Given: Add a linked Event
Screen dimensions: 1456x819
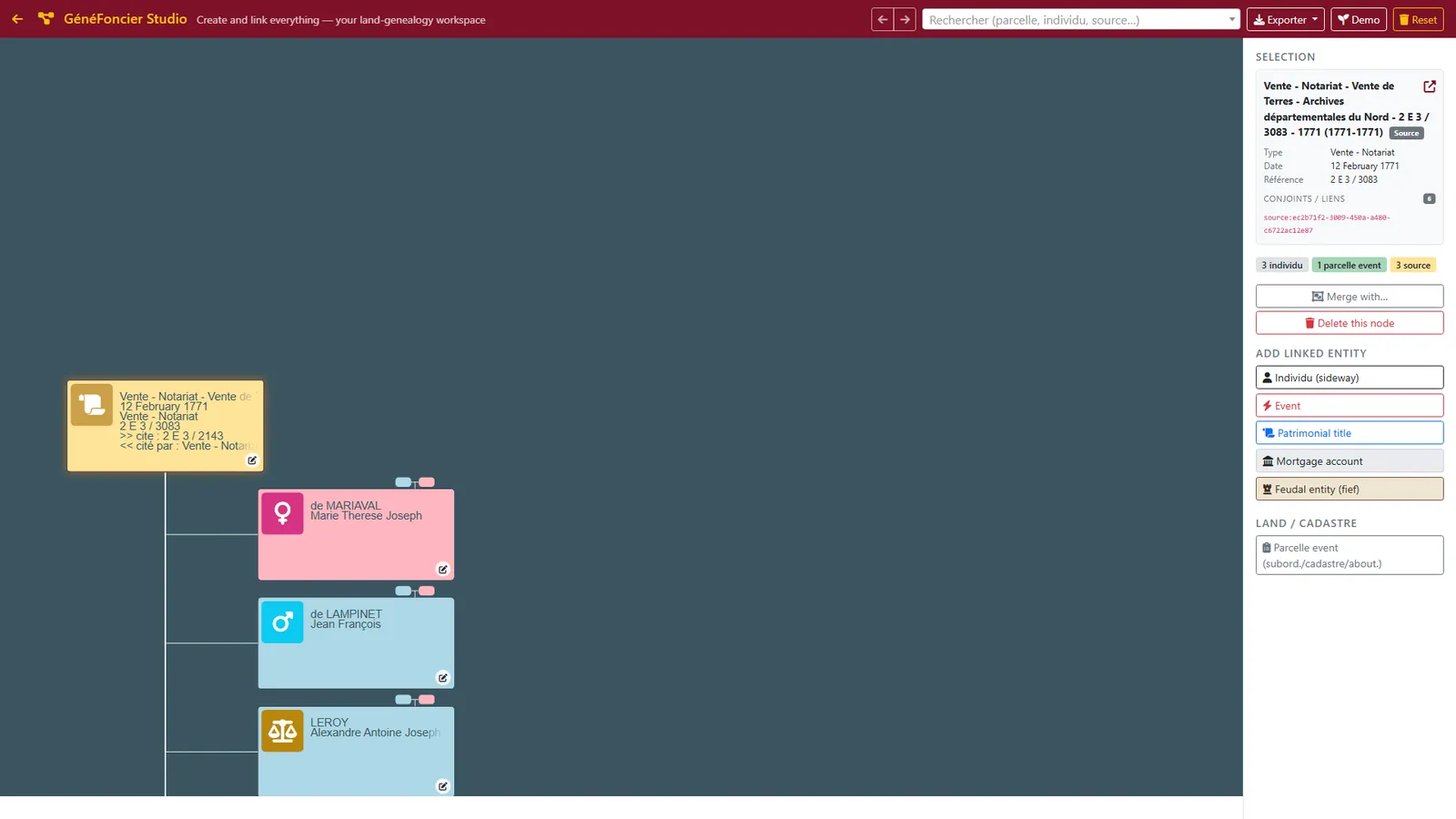Looking at the screenshot, I should (1350, 406).
